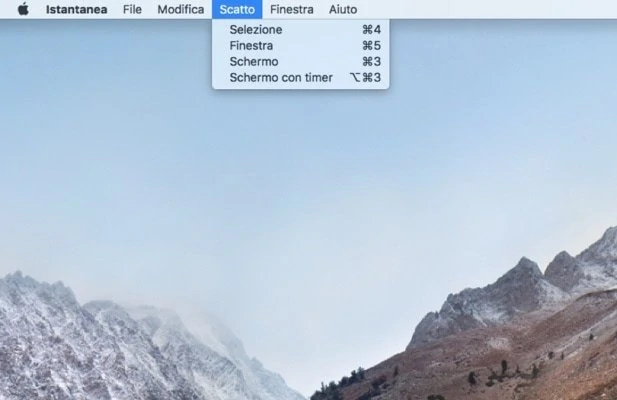Open the Aiuto menu

tap(343, 9)
